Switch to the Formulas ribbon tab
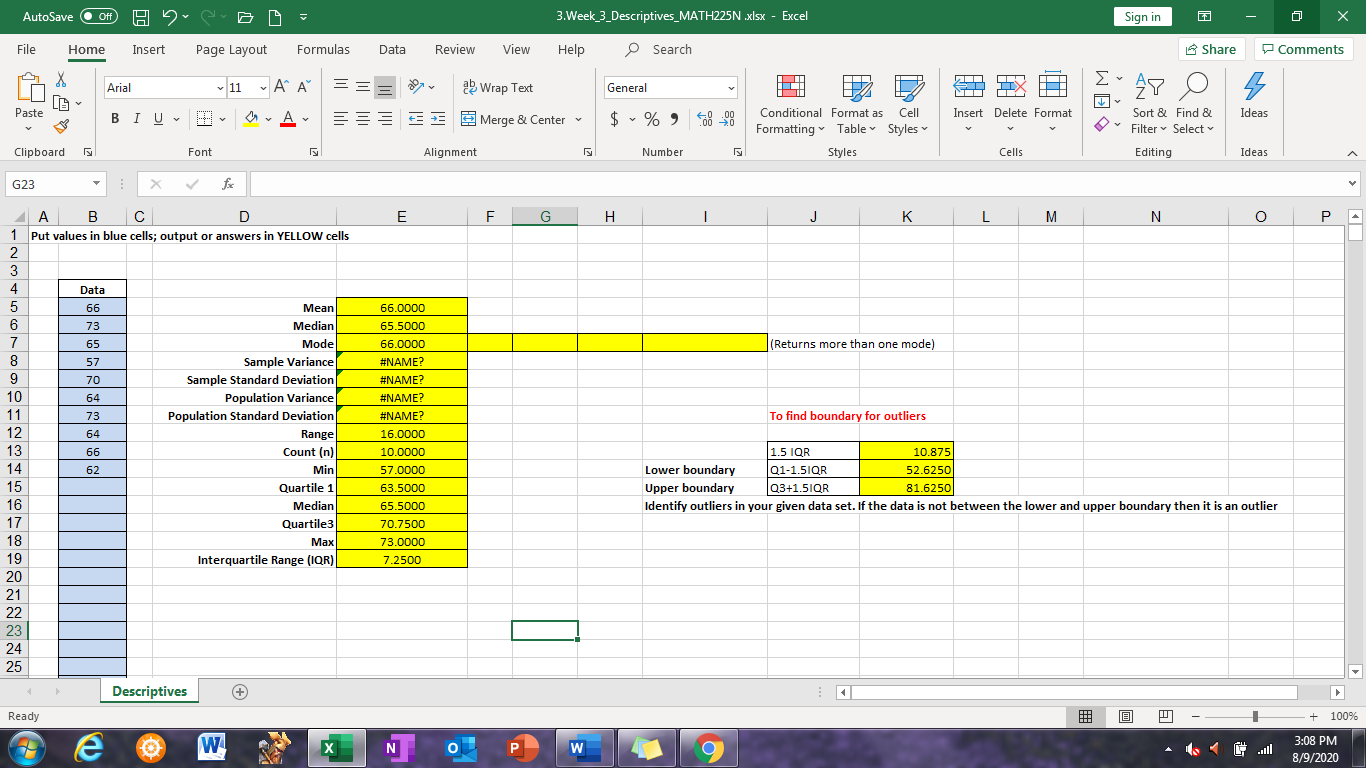This screenshot has width=1366, height=768. pyautogui.click(x=323, y=49)
